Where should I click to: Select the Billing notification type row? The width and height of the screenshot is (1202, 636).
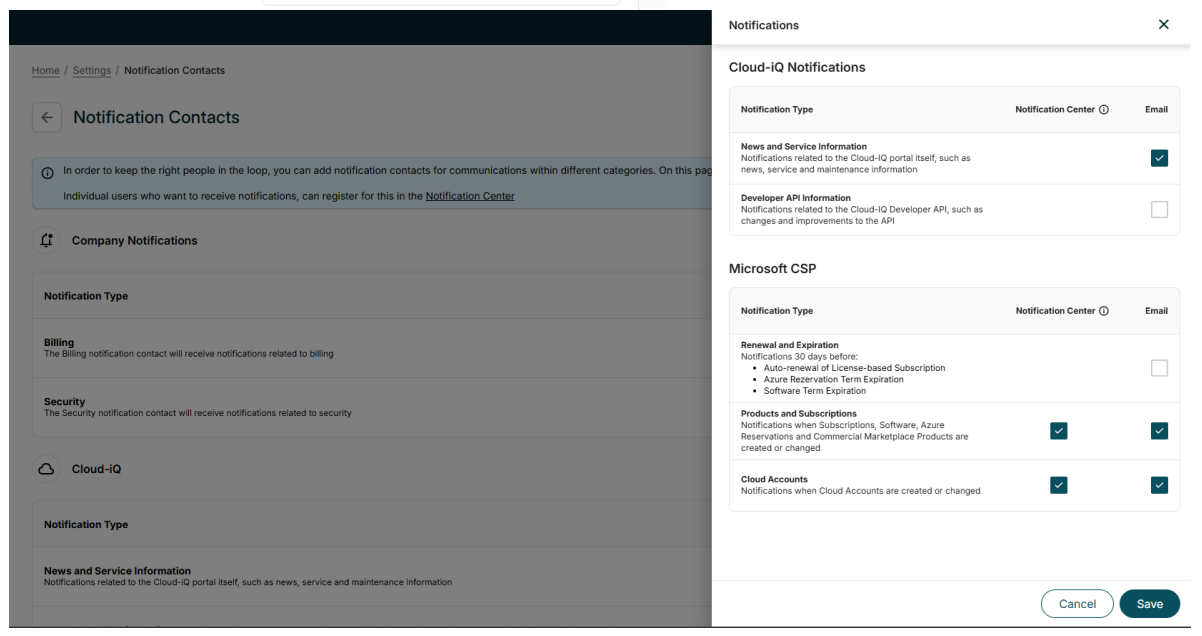click(x=371, y=348)
